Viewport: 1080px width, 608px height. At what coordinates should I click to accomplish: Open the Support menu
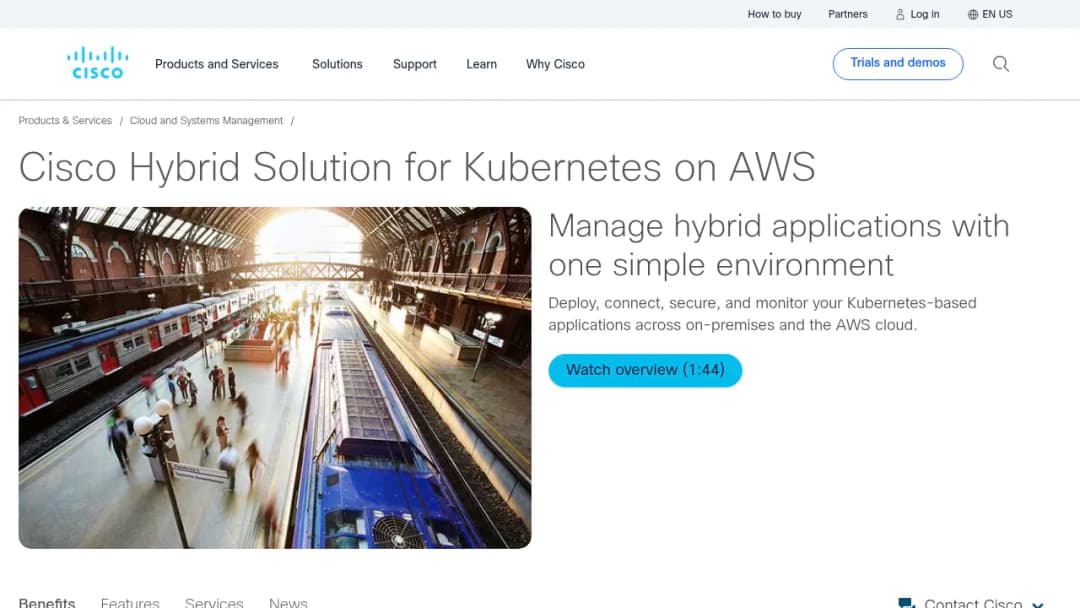click(x=415, y=64)
